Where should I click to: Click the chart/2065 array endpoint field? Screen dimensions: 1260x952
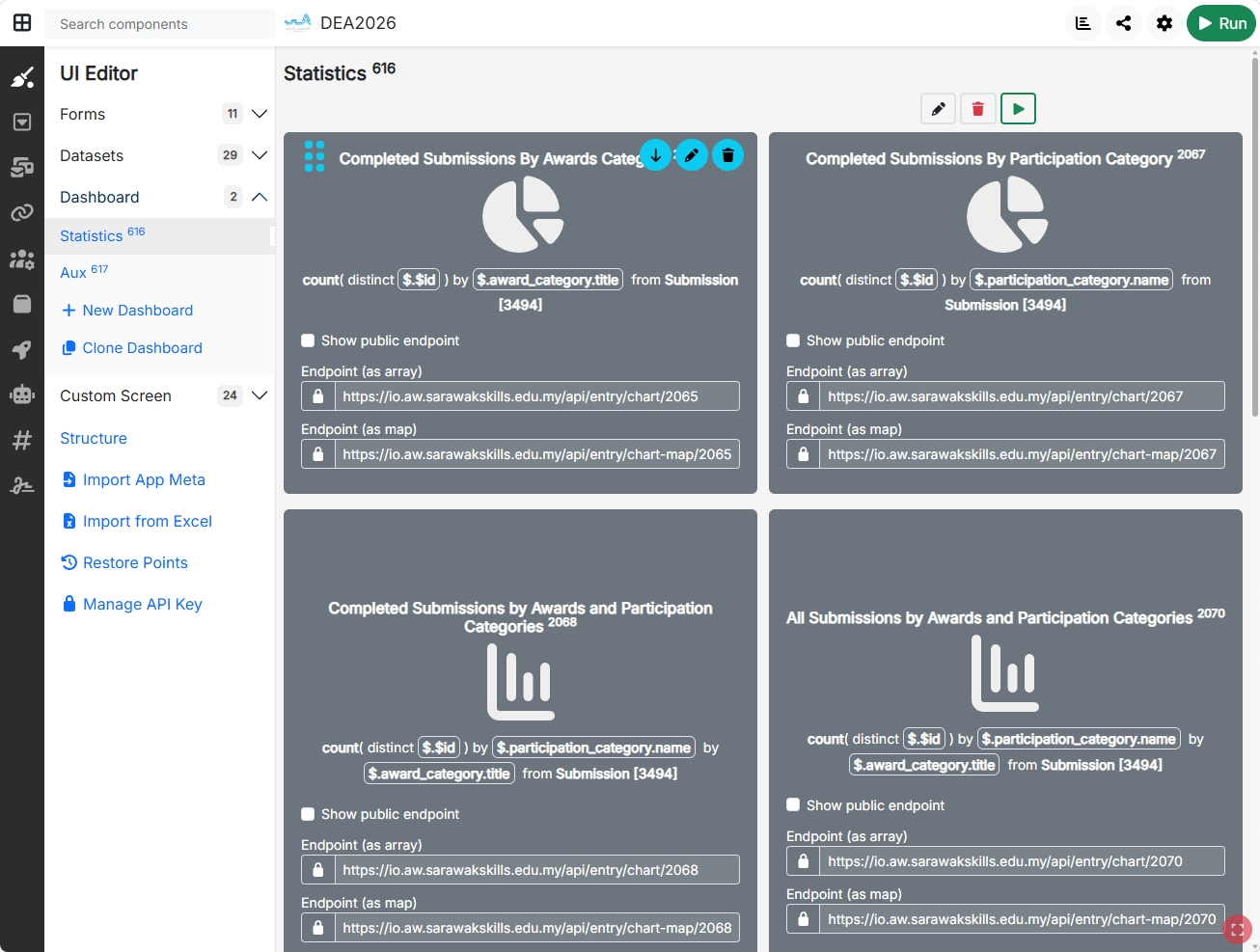tap(536, 396)
